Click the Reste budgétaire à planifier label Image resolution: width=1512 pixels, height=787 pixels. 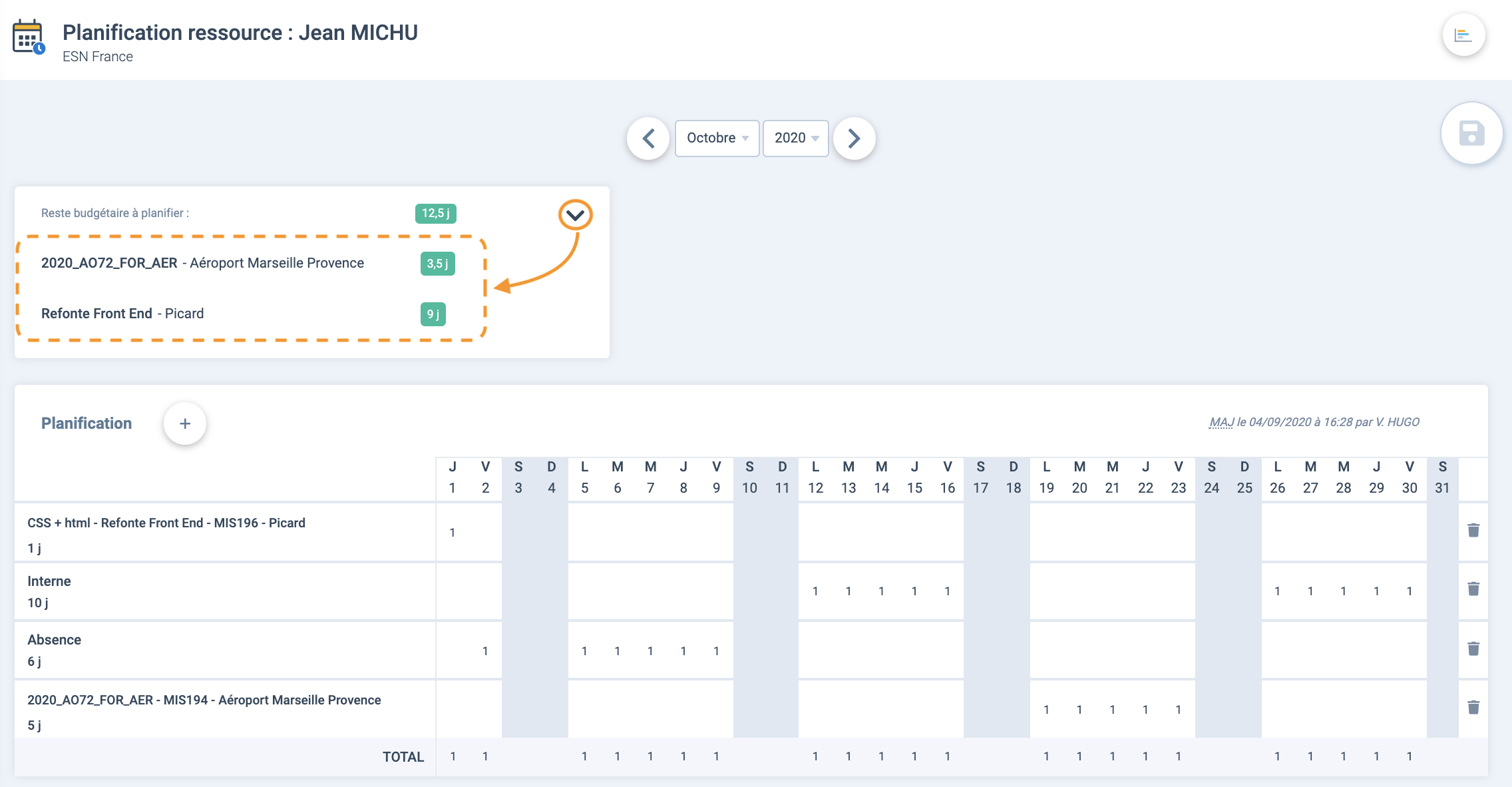pyautogui.click(x=115, y=213)
